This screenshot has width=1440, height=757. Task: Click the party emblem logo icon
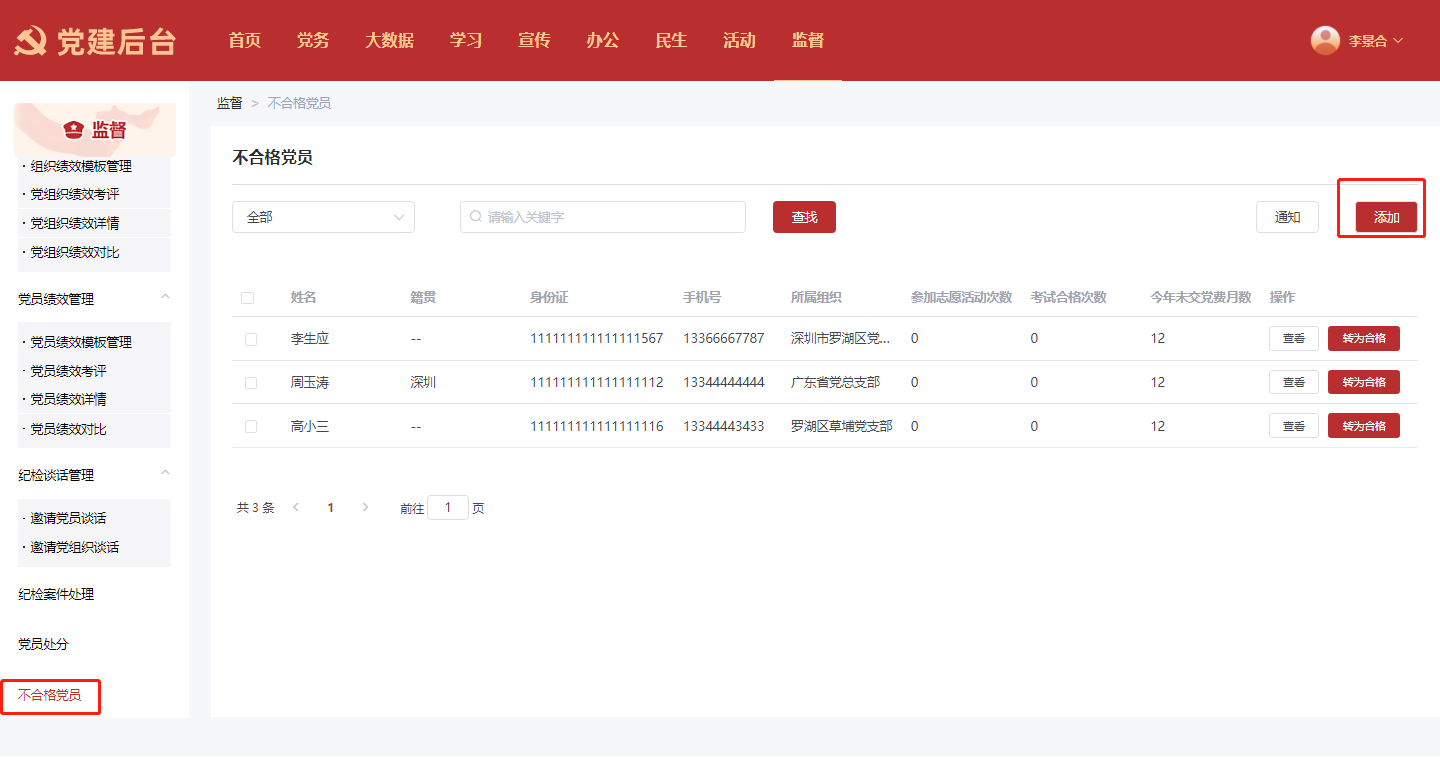[x=30, y=41]
